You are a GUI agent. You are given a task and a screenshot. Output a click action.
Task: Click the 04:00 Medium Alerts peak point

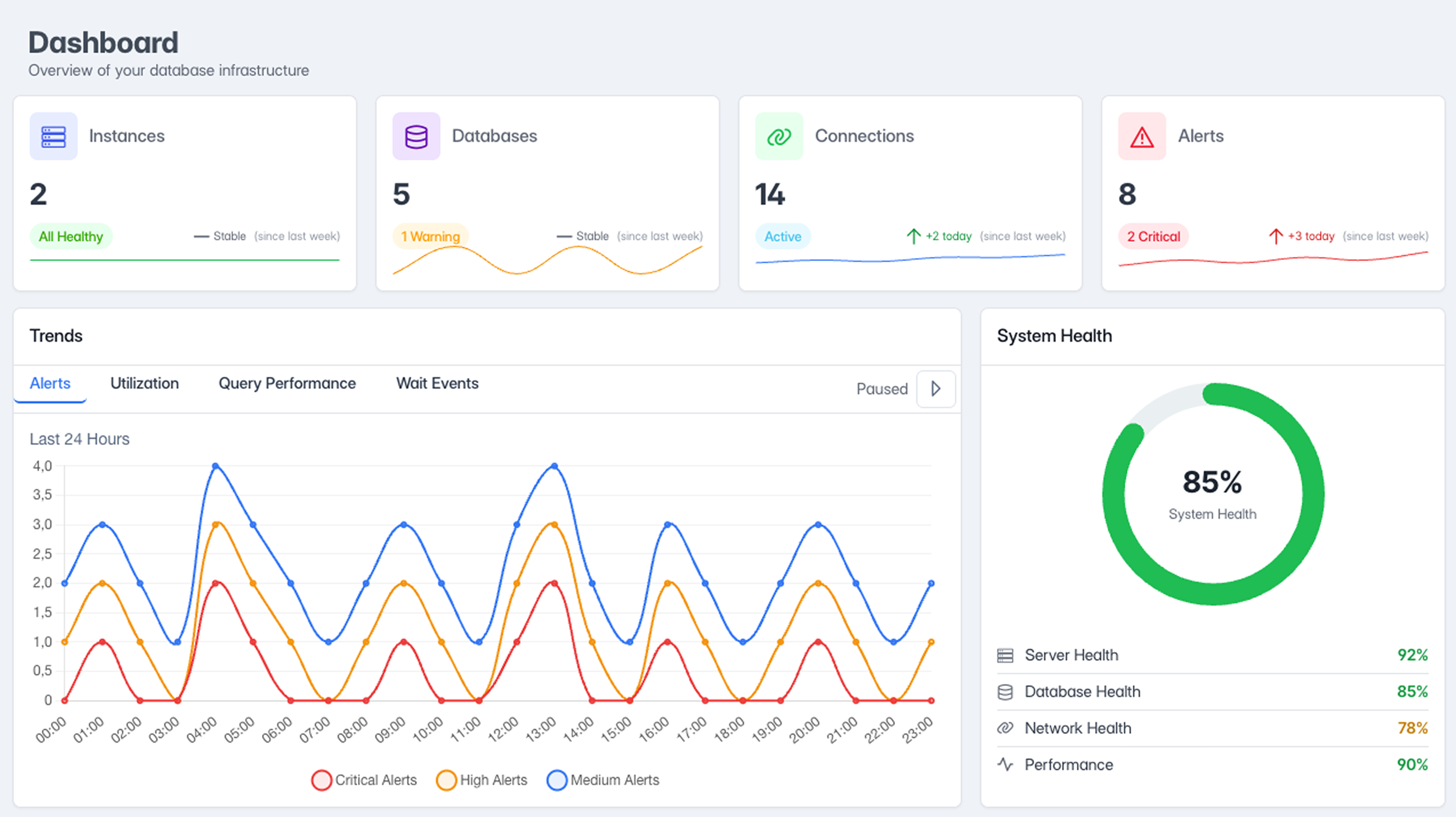pyautogui.click(x=215, y=467)
